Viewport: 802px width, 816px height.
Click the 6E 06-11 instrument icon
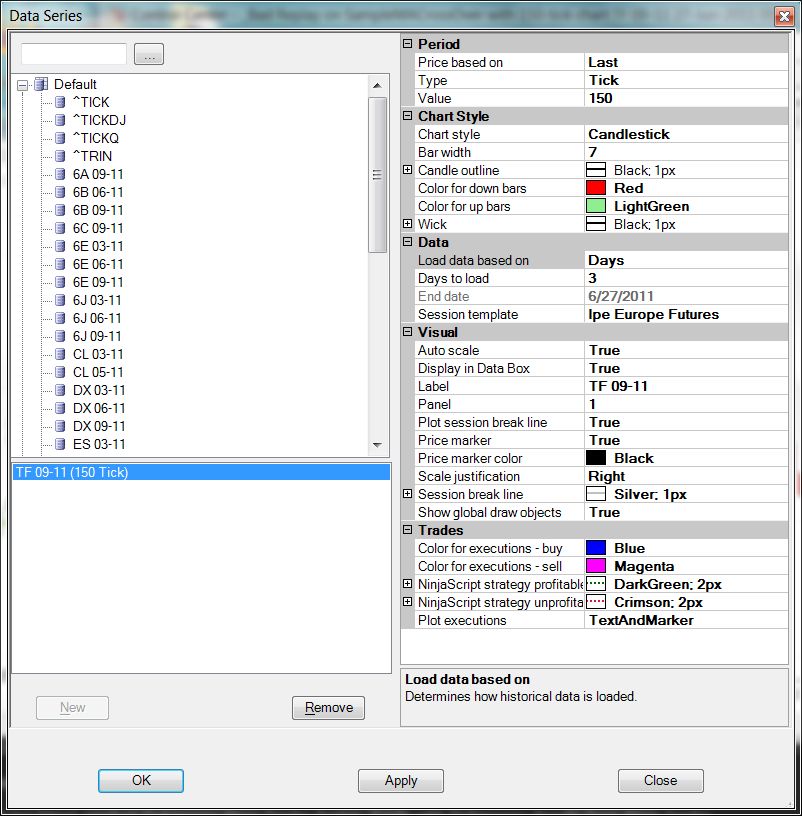pos(60,264)
